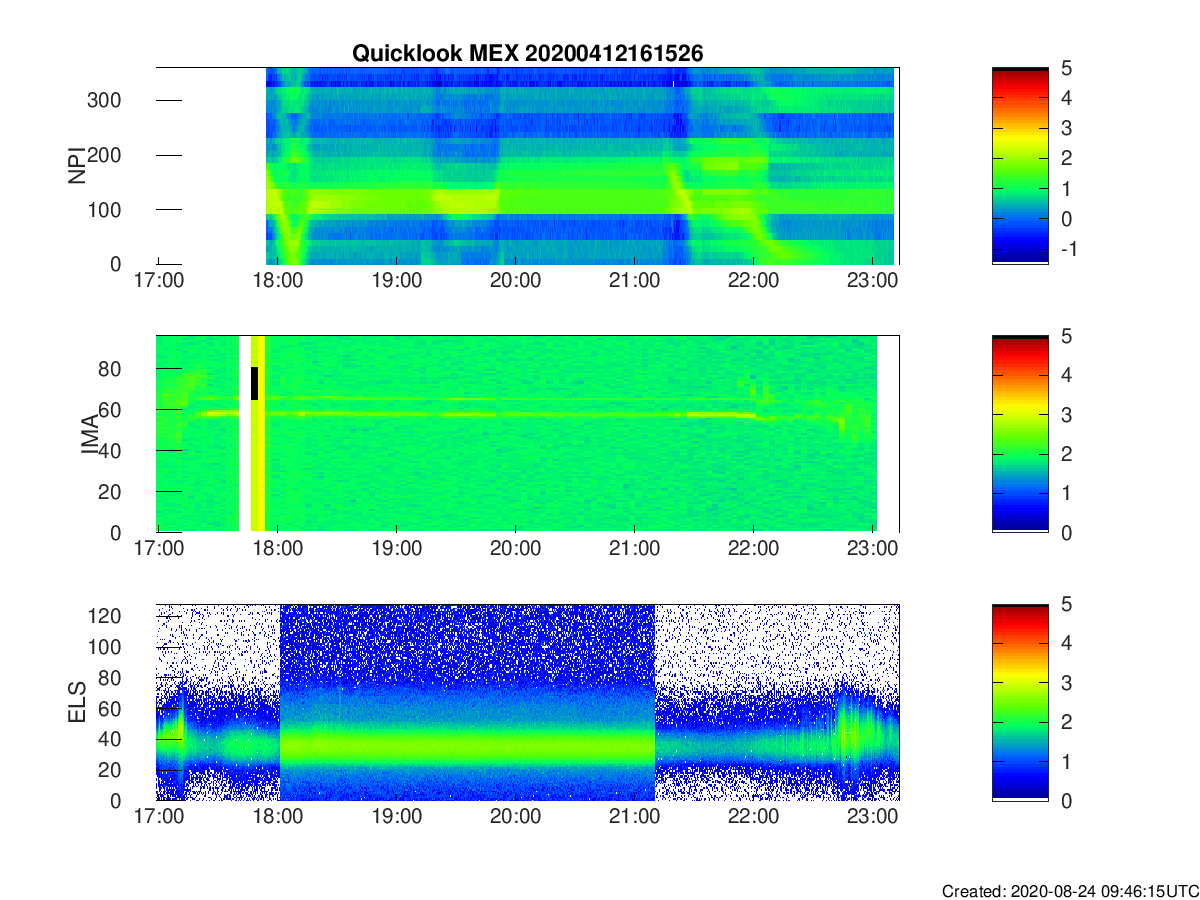The image size is (1200, 900).
Task: Click the IMA spectrogram plot area
Action: point(528,433)
